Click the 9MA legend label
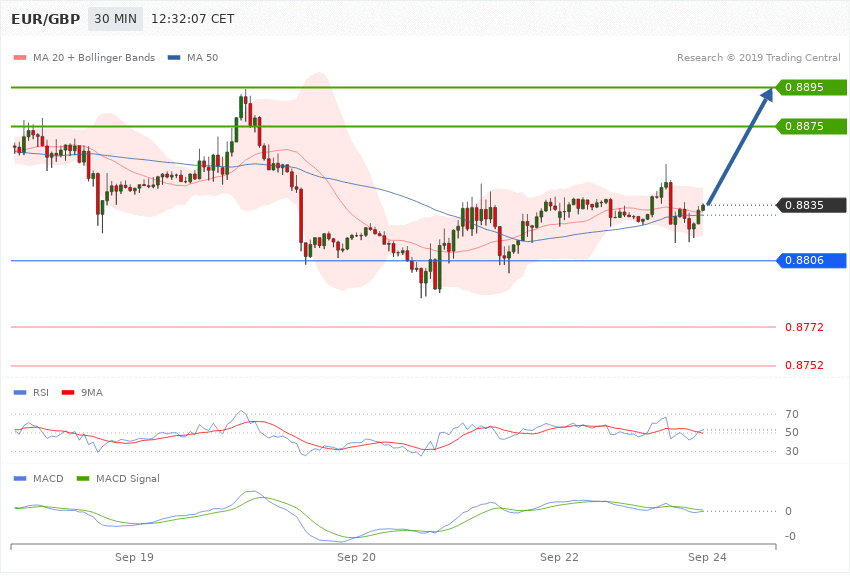Viewport: 850px width, 576px height. pyautogui.click(x=92, y=392)
